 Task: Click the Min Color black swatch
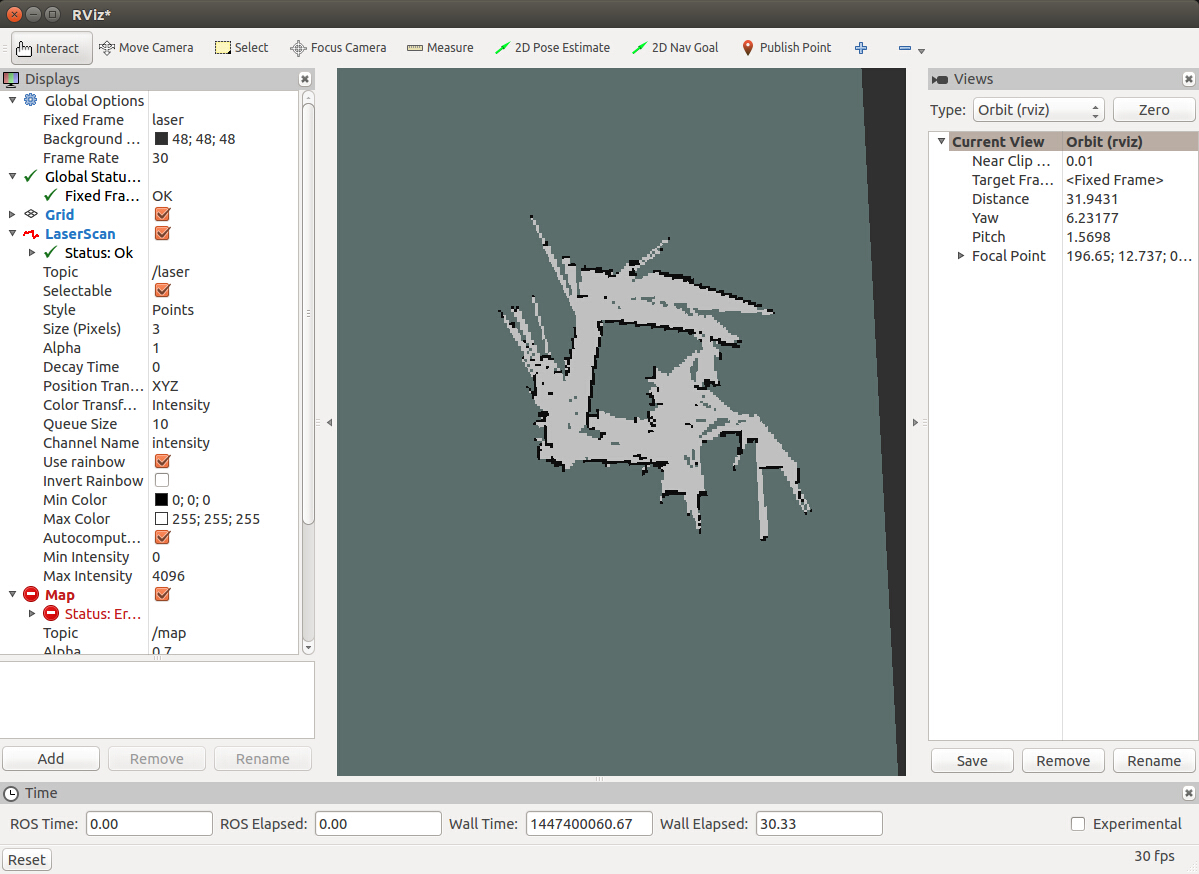(x=161, y=500)
